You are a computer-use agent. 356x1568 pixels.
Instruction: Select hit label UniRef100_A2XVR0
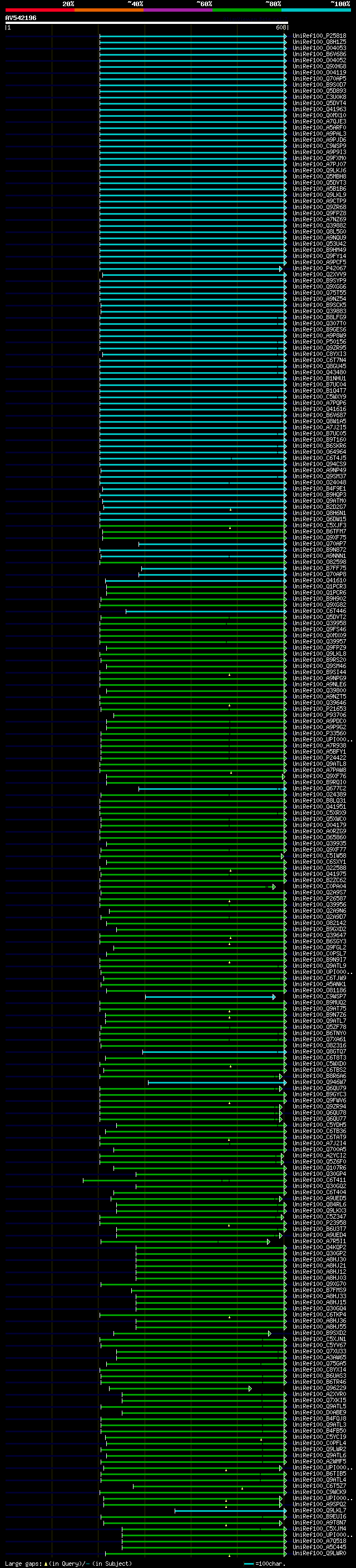point(319,1394)
